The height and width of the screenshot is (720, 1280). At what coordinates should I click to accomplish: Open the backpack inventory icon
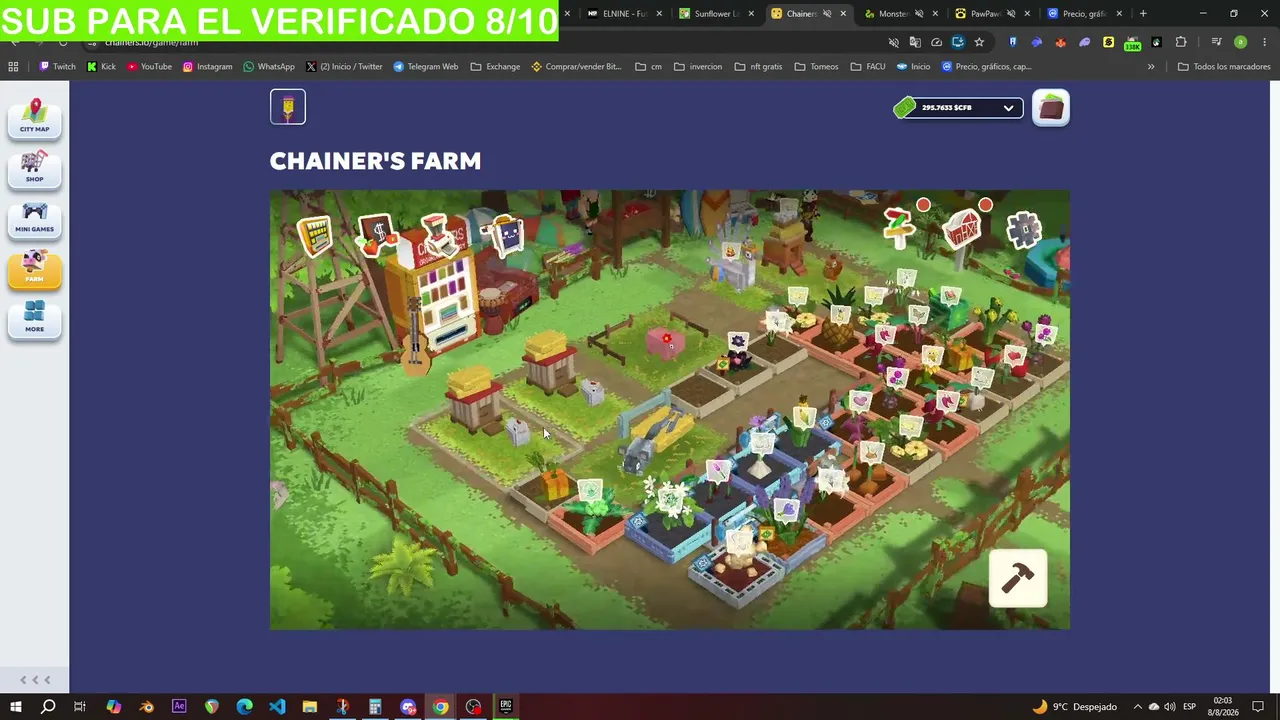coord(1050,108)
